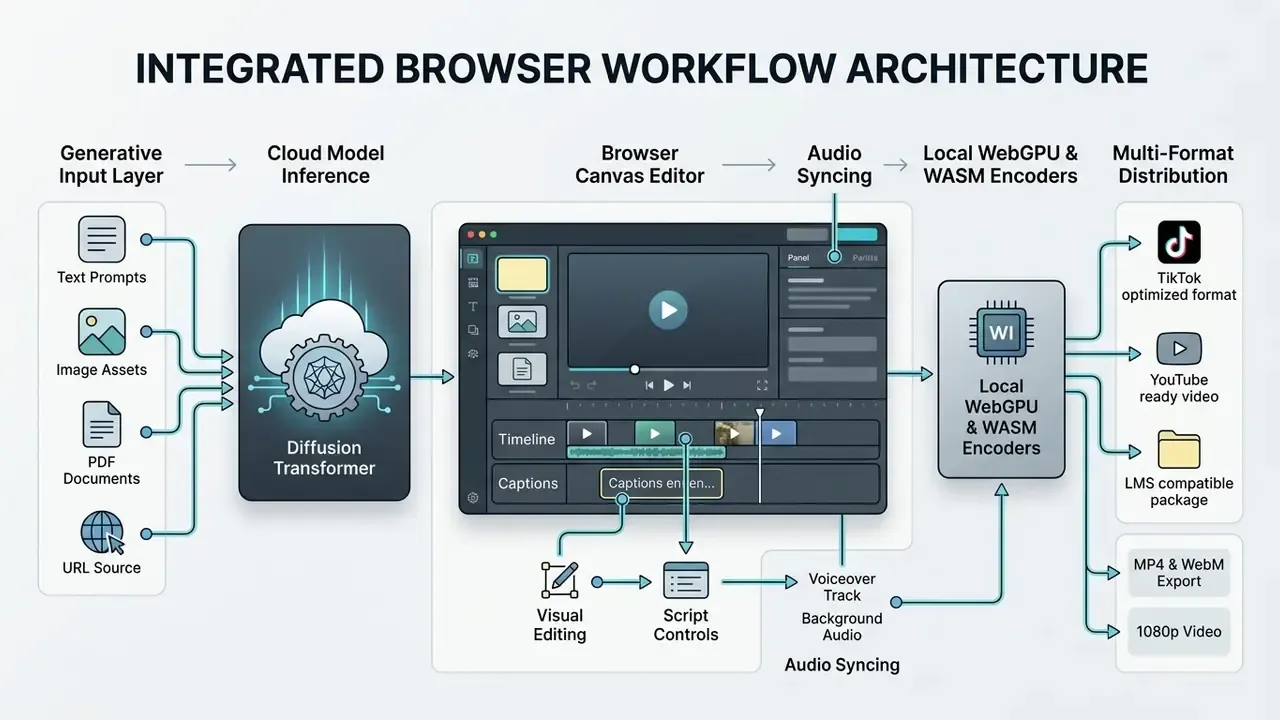
Task: Click the fullscreen icon under the preview
Action: [x=762, y=385]
